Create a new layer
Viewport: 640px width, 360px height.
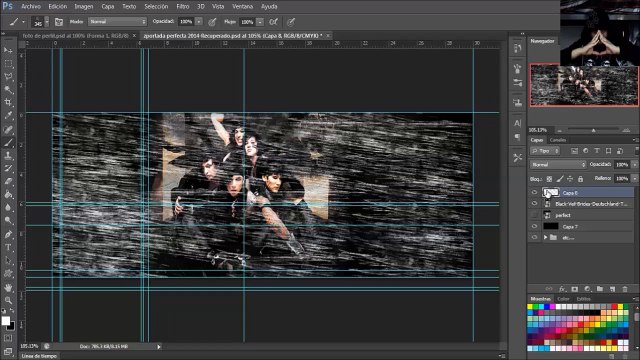(612, 289)
